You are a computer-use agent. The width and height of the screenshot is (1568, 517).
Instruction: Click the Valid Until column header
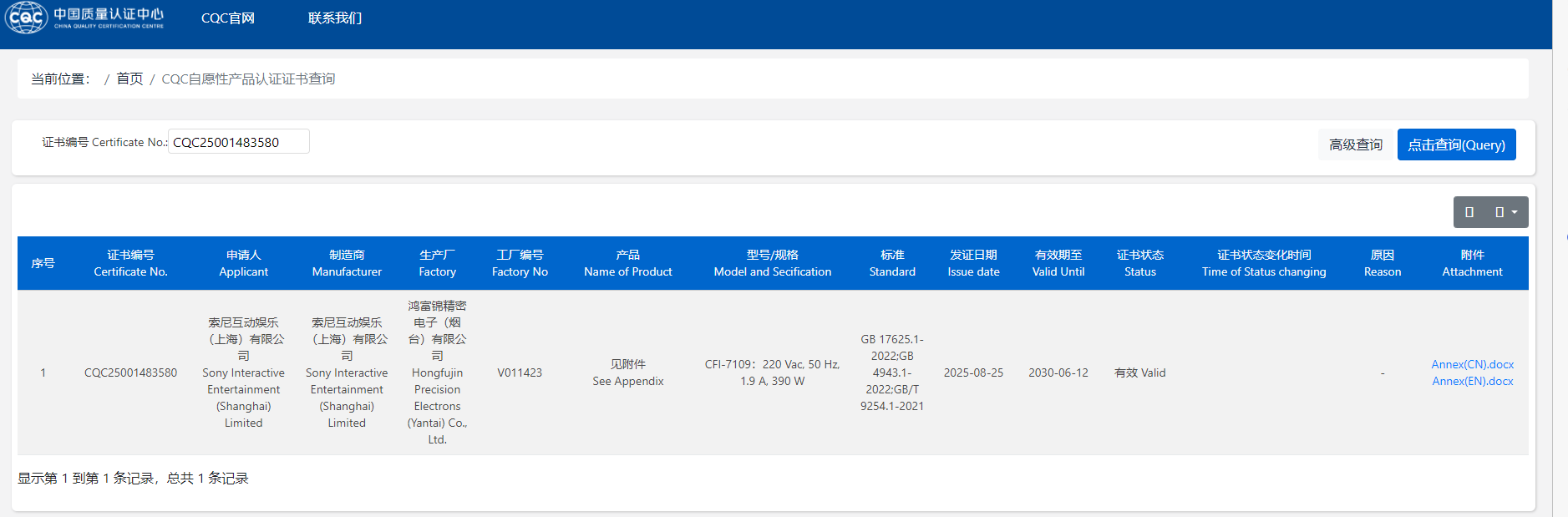coord(1058,263)
